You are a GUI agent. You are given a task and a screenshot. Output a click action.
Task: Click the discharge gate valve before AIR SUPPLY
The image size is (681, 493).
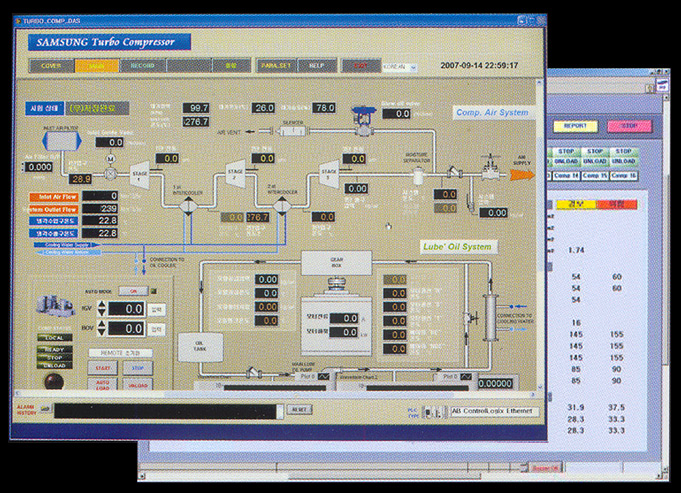tap(491, 169)
